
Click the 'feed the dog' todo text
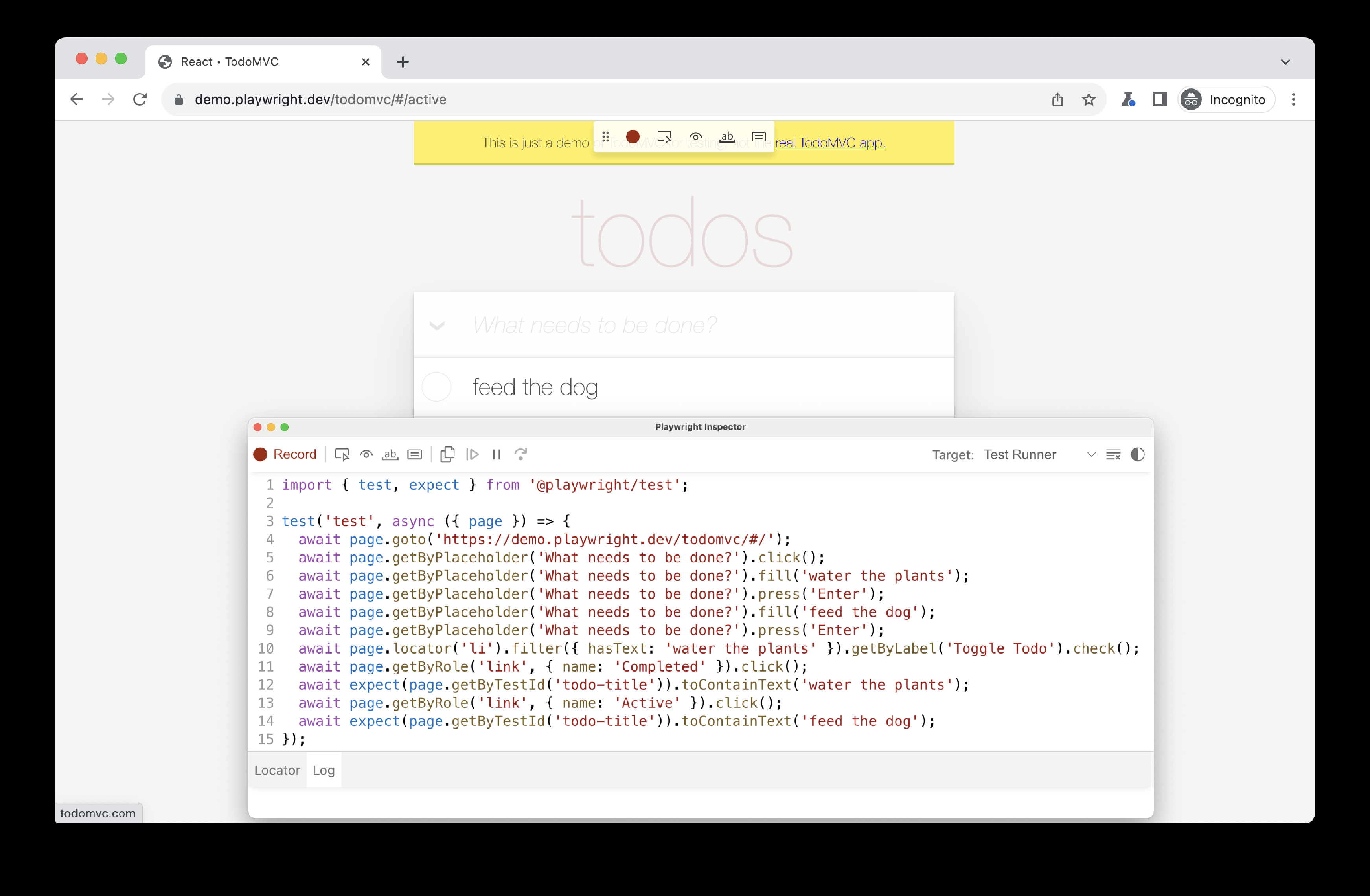coord(535,387)
